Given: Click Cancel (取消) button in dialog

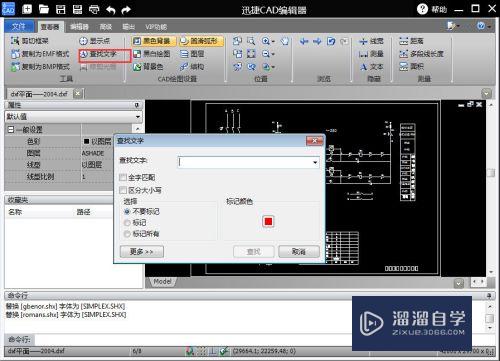Looking at the screenshot, I should pos(299,251).
